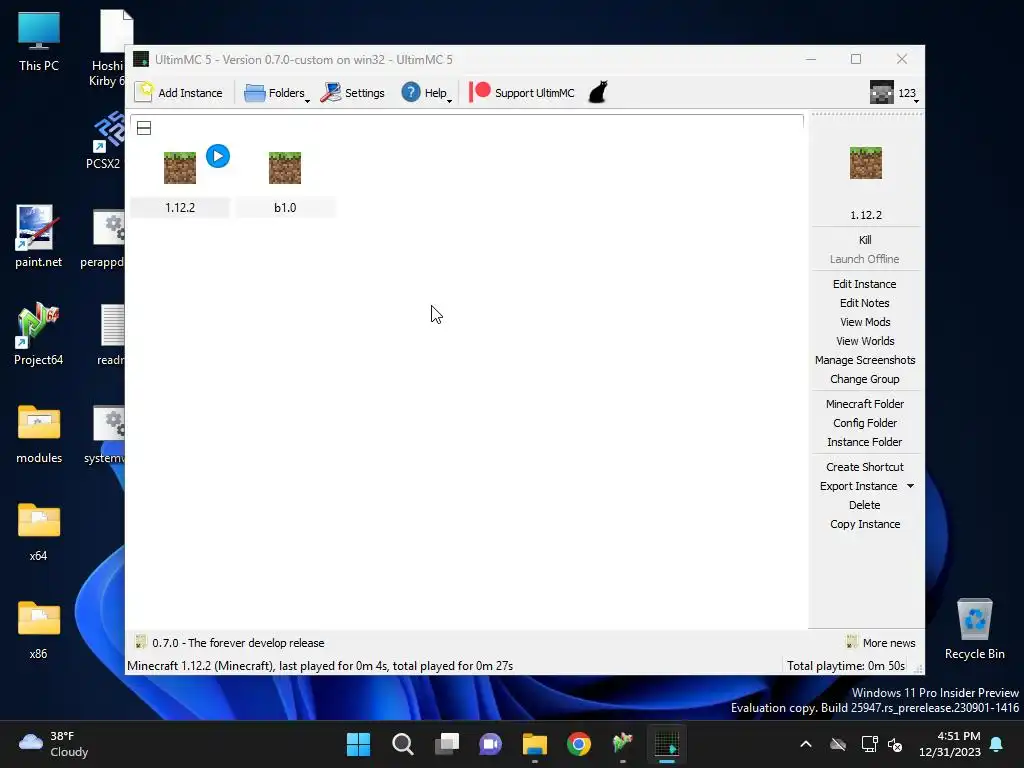
Task: Click the 1.12.2 name in side panel
Action: coord(865,215)
